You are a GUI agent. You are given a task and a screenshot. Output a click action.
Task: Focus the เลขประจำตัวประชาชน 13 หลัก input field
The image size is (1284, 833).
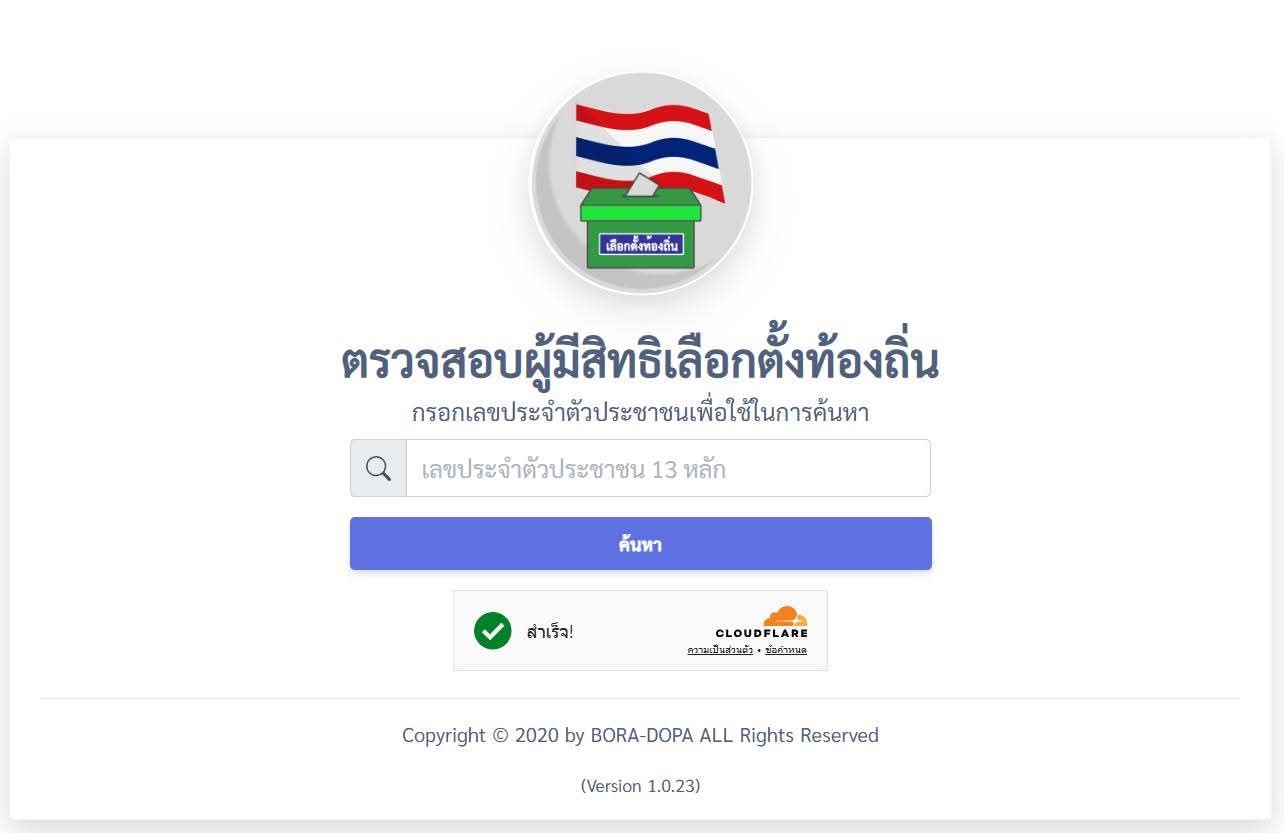pos(660,467)
